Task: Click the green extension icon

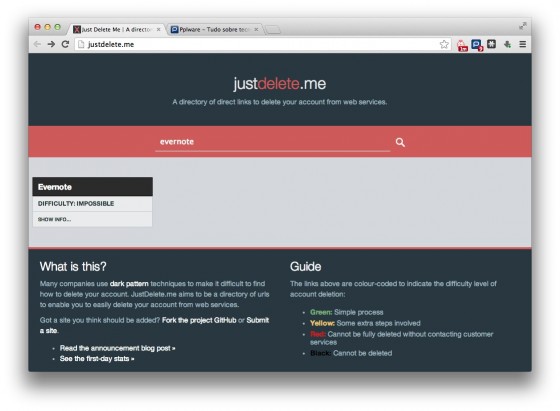Action: click(507, 44)
